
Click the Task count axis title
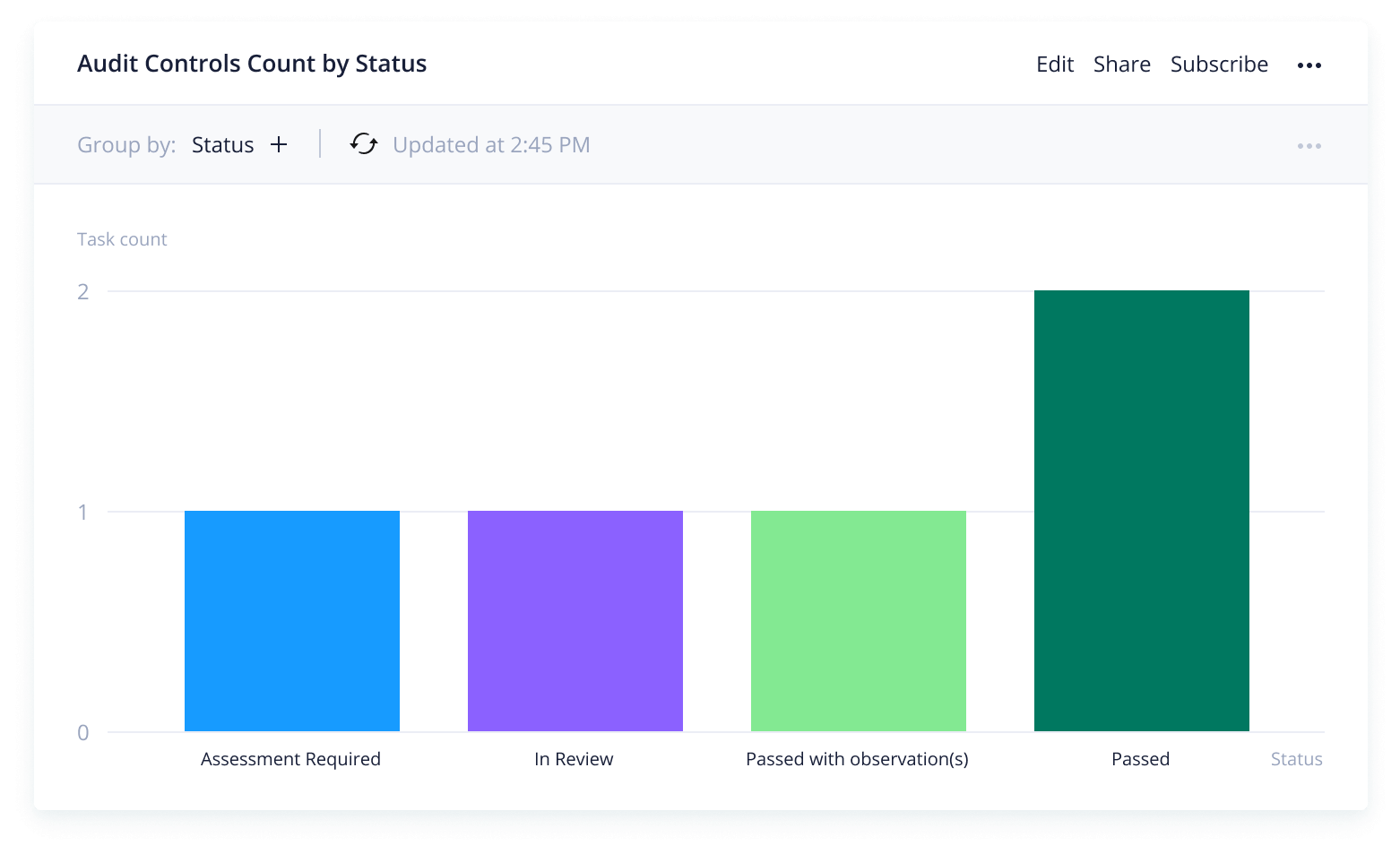122,239
